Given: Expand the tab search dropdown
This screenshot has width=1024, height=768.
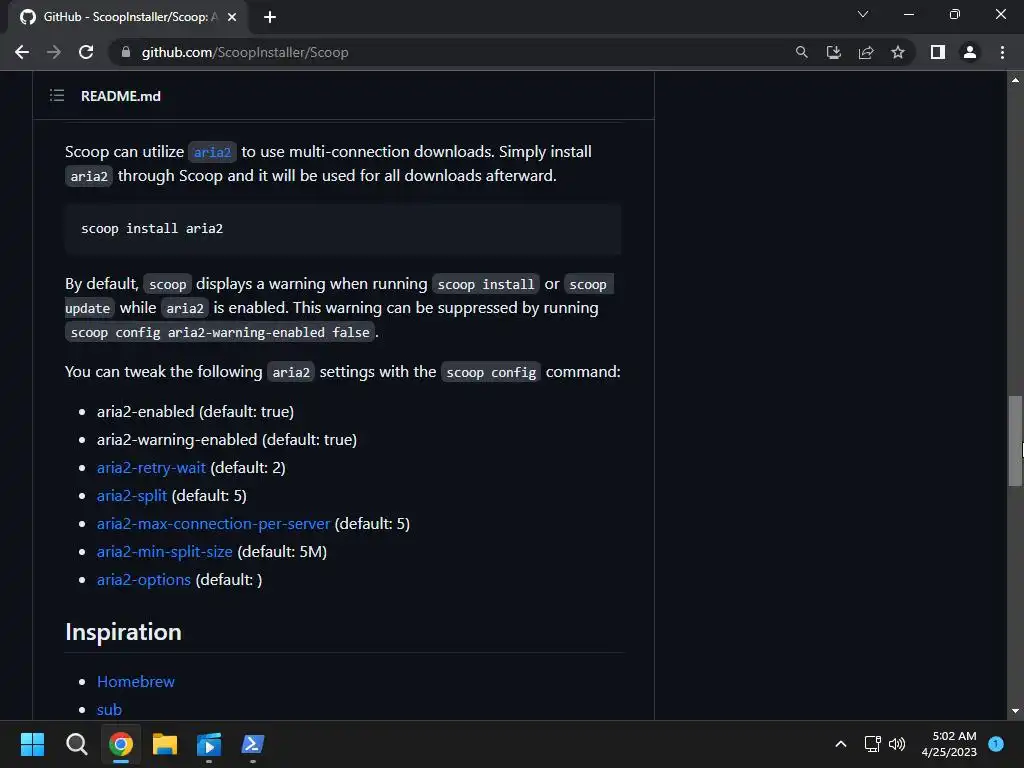Looking at the screenshot, I should [863, 14].
